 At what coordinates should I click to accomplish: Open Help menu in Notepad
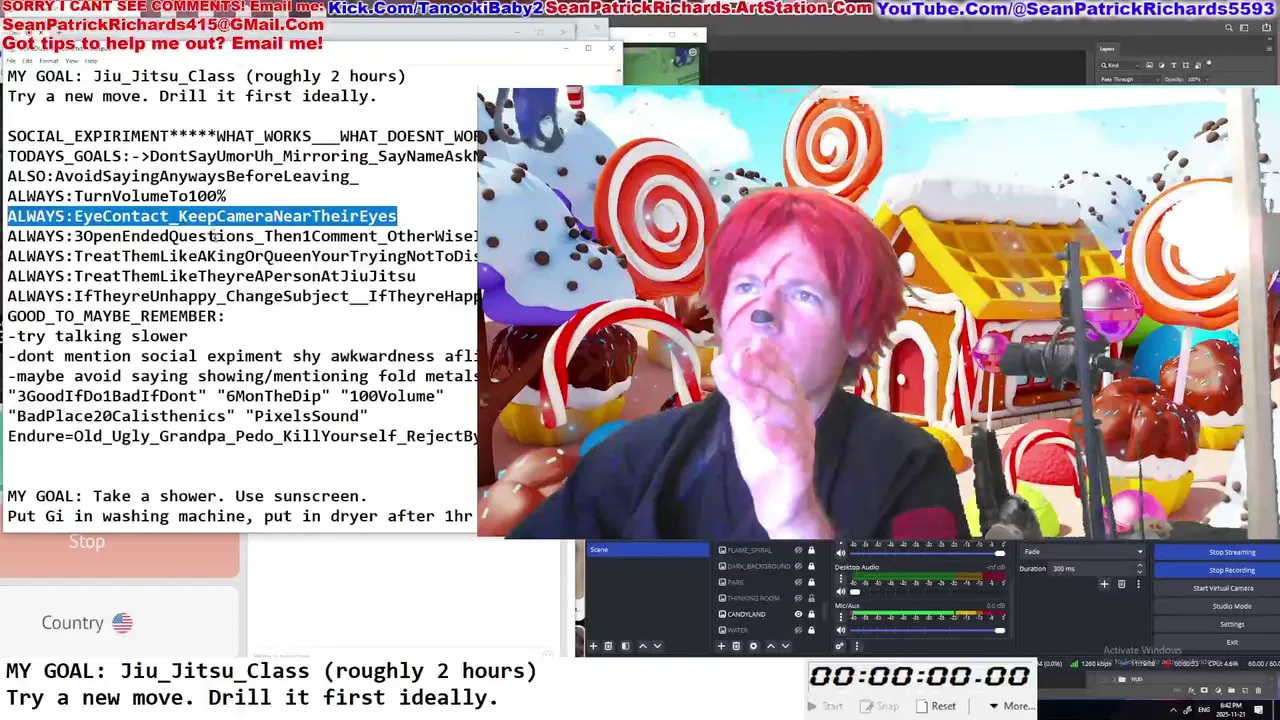pos(90,61)
